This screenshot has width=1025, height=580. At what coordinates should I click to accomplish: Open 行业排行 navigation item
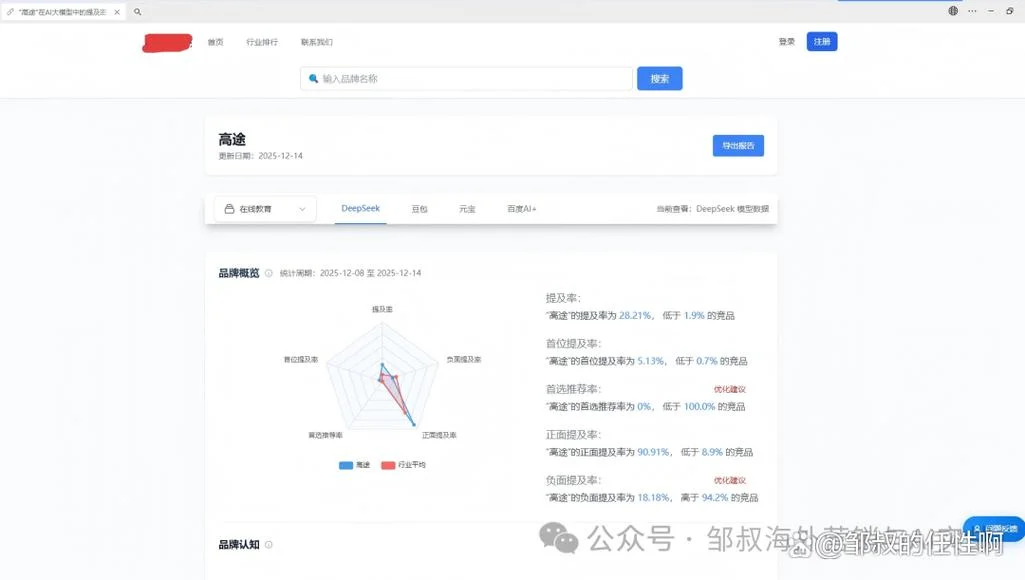pos(262,42)
